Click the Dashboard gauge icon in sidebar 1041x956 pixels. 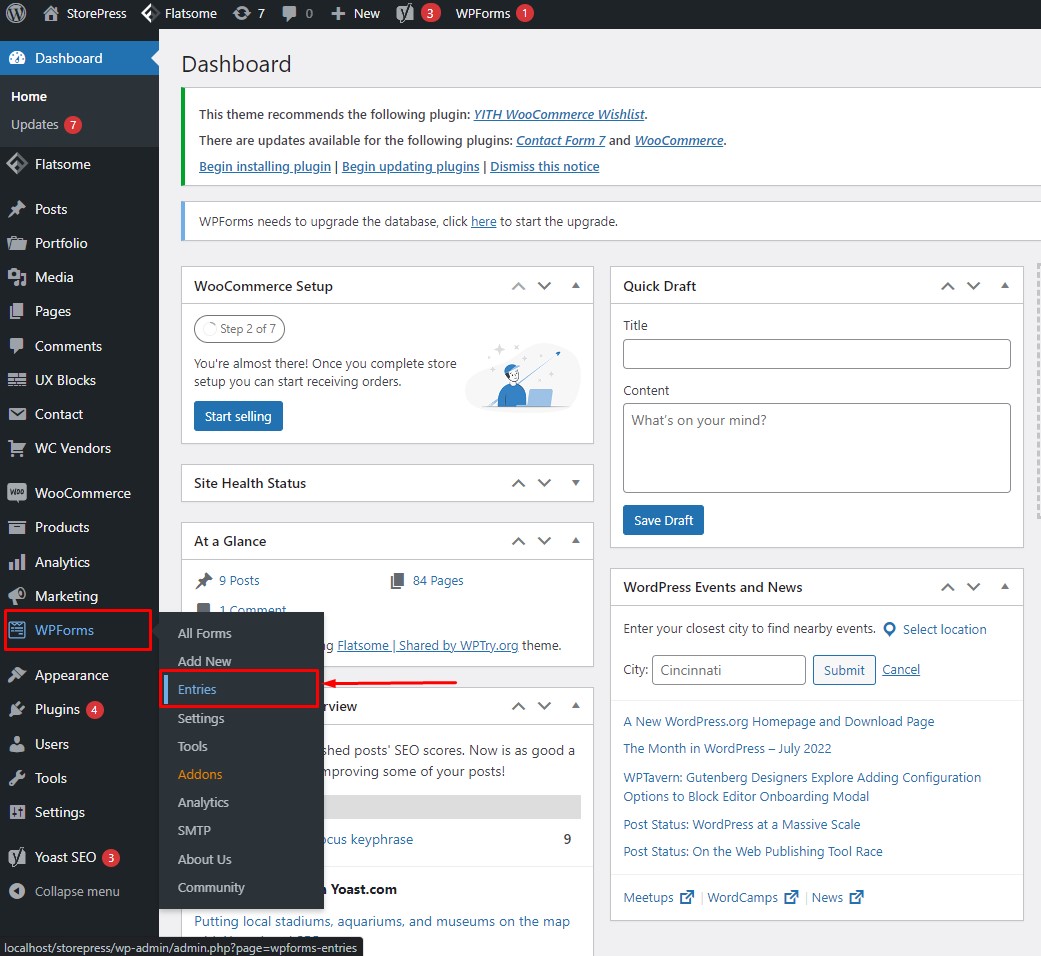pos(17,58)
